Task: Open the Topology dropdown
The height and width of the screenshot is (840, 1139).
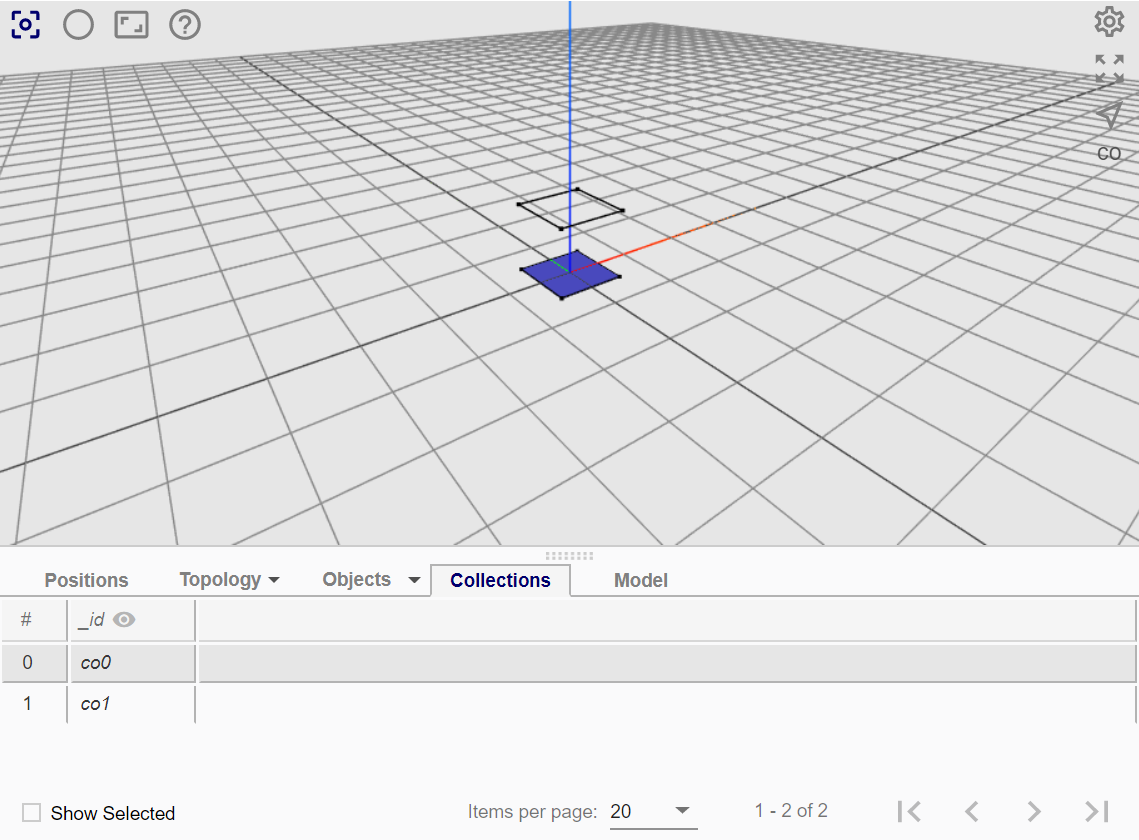Action: 229,579
